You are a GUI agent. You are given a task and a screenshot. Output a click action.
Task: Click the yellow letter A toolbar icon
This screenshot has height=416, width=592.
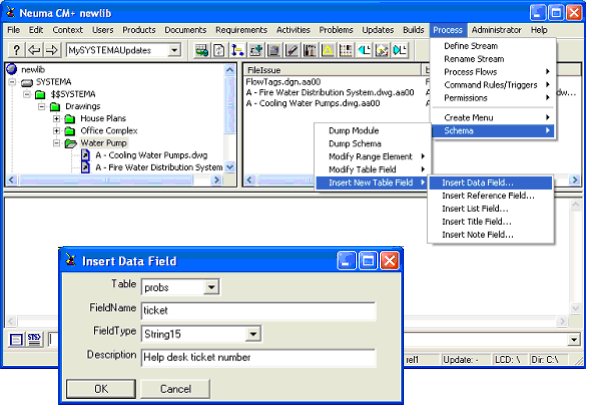pyautogui.click(x=327, y=50)
